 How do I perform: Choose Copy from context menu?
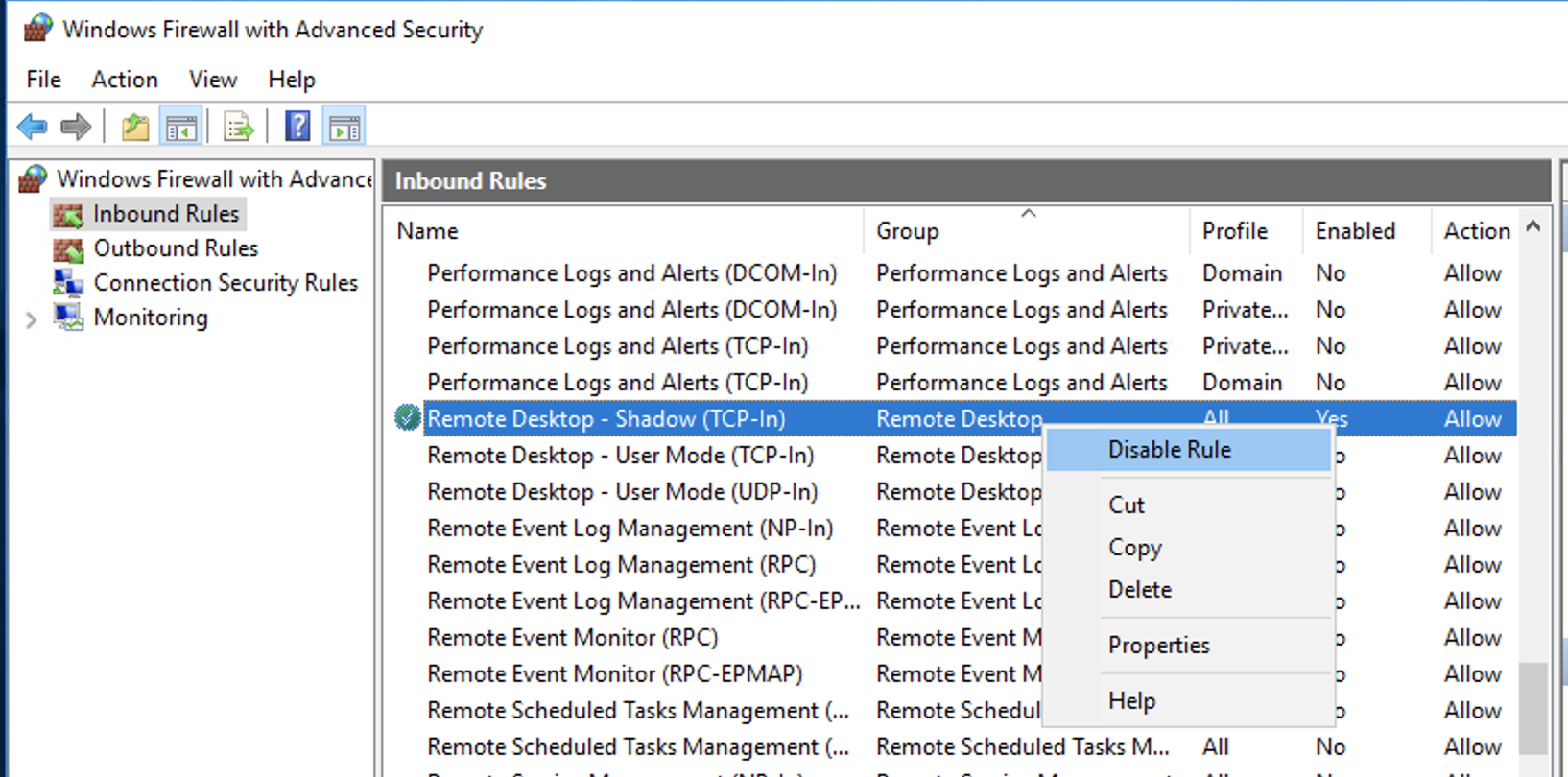click(1188, 548)
